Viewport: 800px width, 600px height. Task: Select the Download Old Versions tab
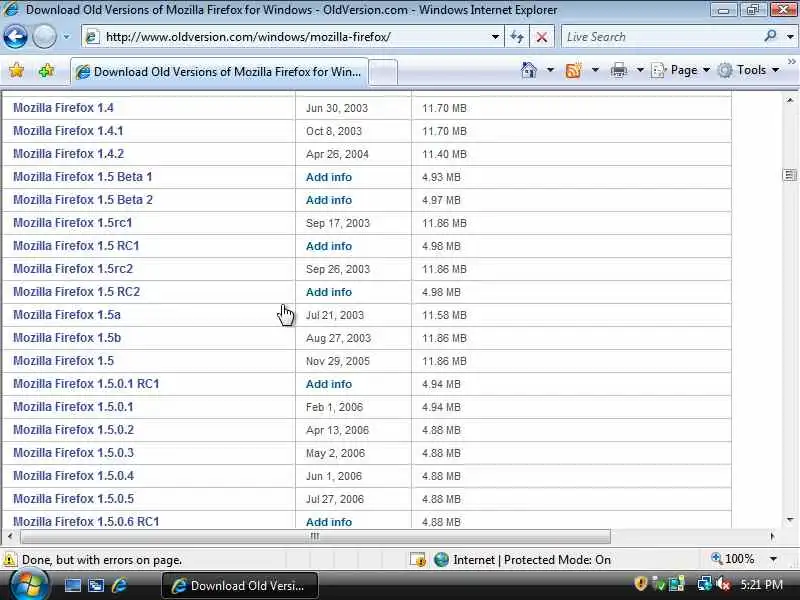click(x=219, y=72)
